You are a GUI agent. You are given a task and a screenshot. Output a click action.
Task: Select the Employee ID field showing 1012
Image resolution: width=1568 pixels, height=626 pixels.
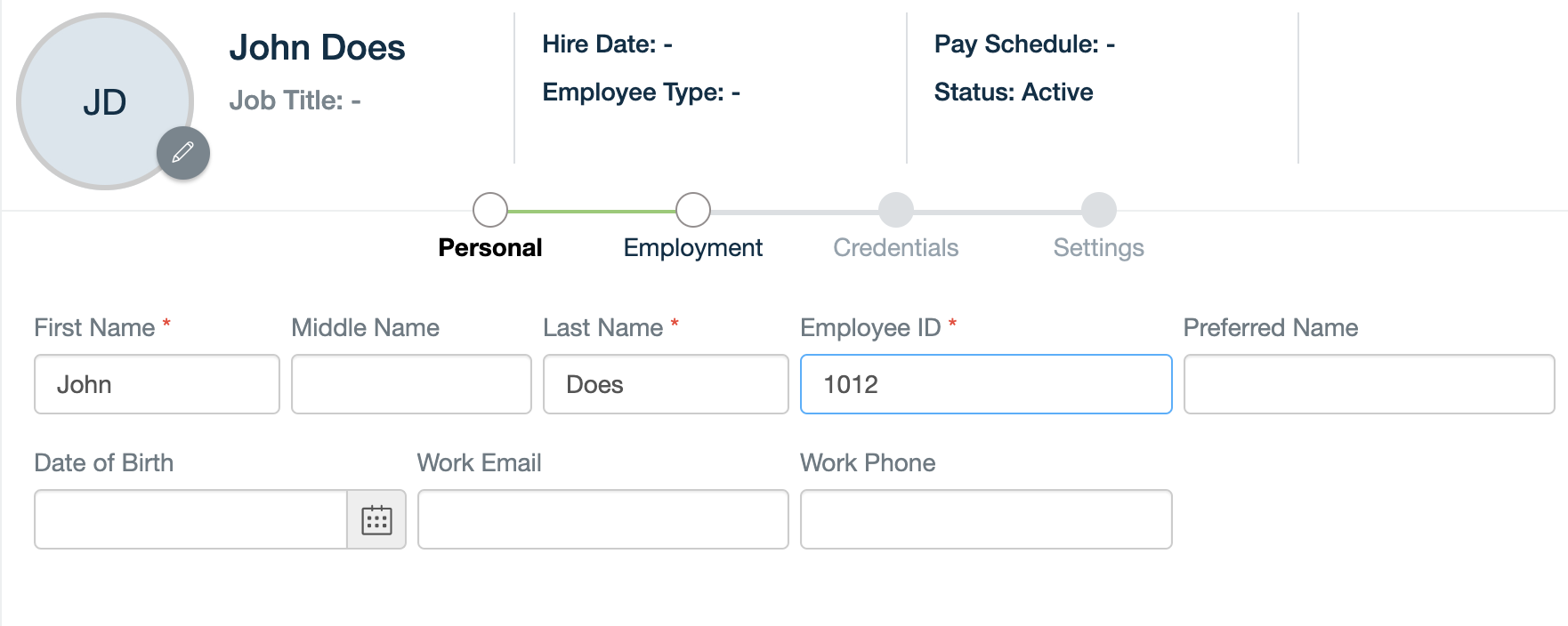click(985, 384)
